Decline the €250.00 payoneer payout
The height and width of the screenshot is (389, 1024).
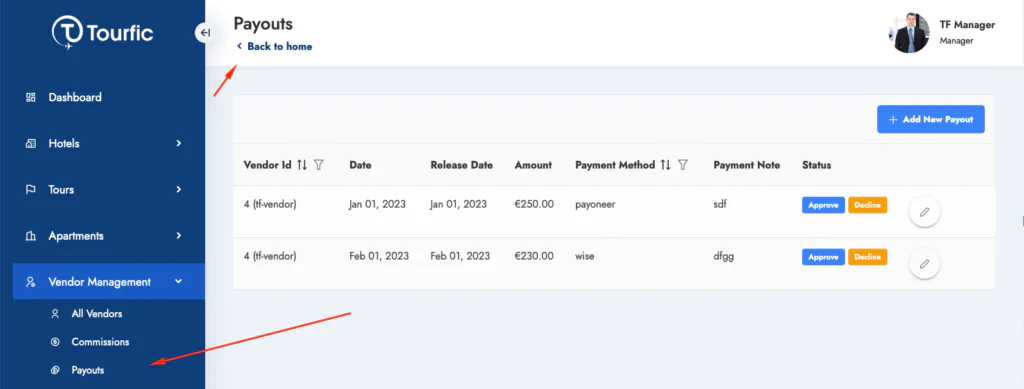click(x=867, y=205)
